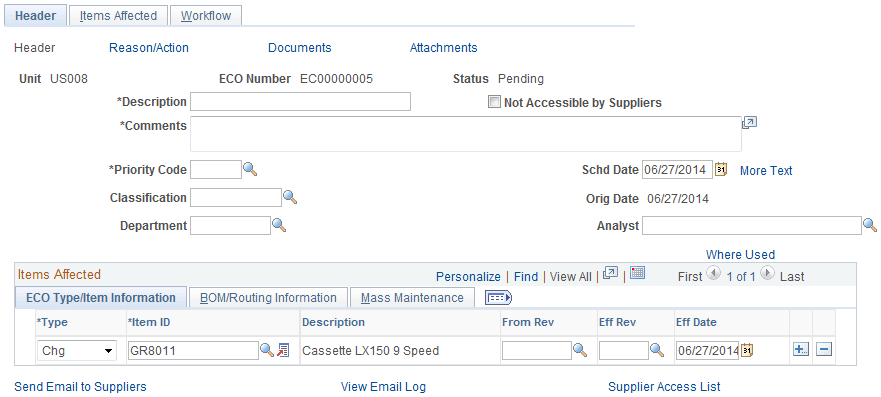Open the View Email Log link

pyautogui.click(x=383, y=387)
